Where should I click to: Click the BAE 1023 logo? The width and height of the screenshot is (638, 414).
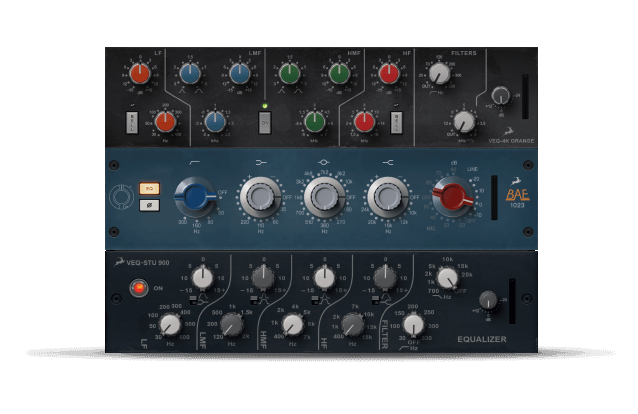point(516,196)
